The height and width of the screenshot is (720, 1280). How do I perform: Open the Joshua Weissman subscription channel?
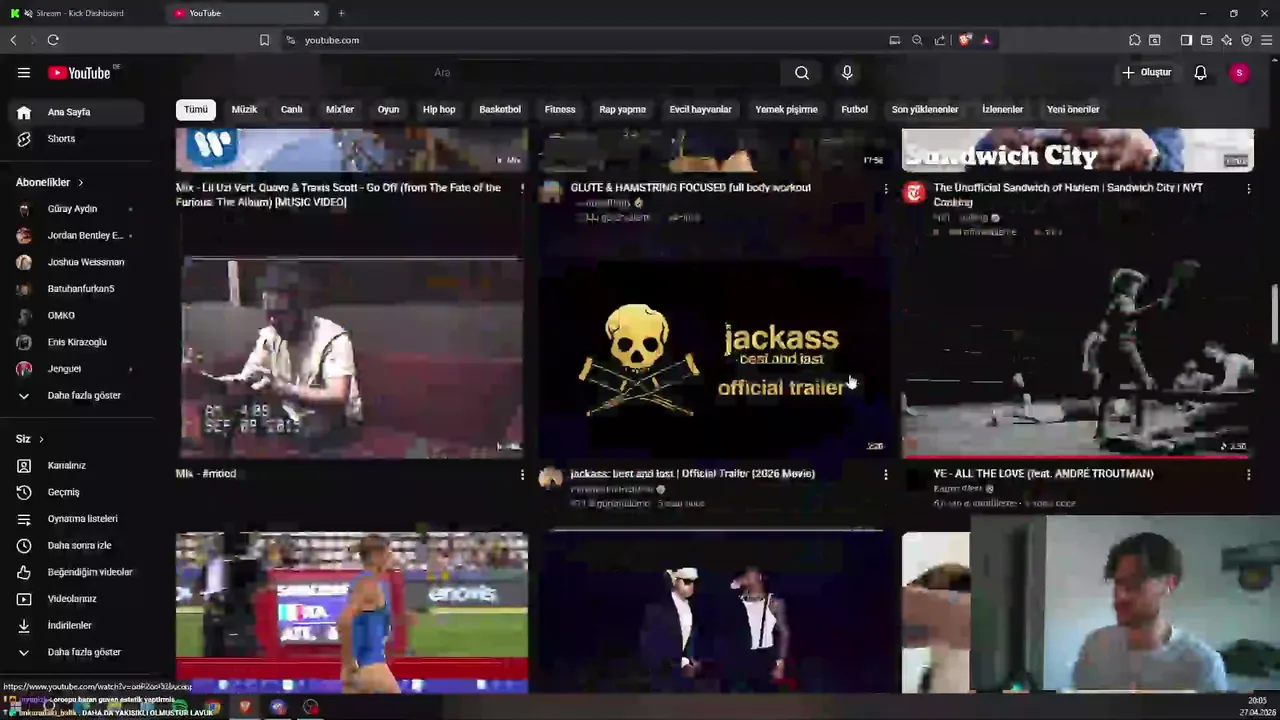point(77,262)
